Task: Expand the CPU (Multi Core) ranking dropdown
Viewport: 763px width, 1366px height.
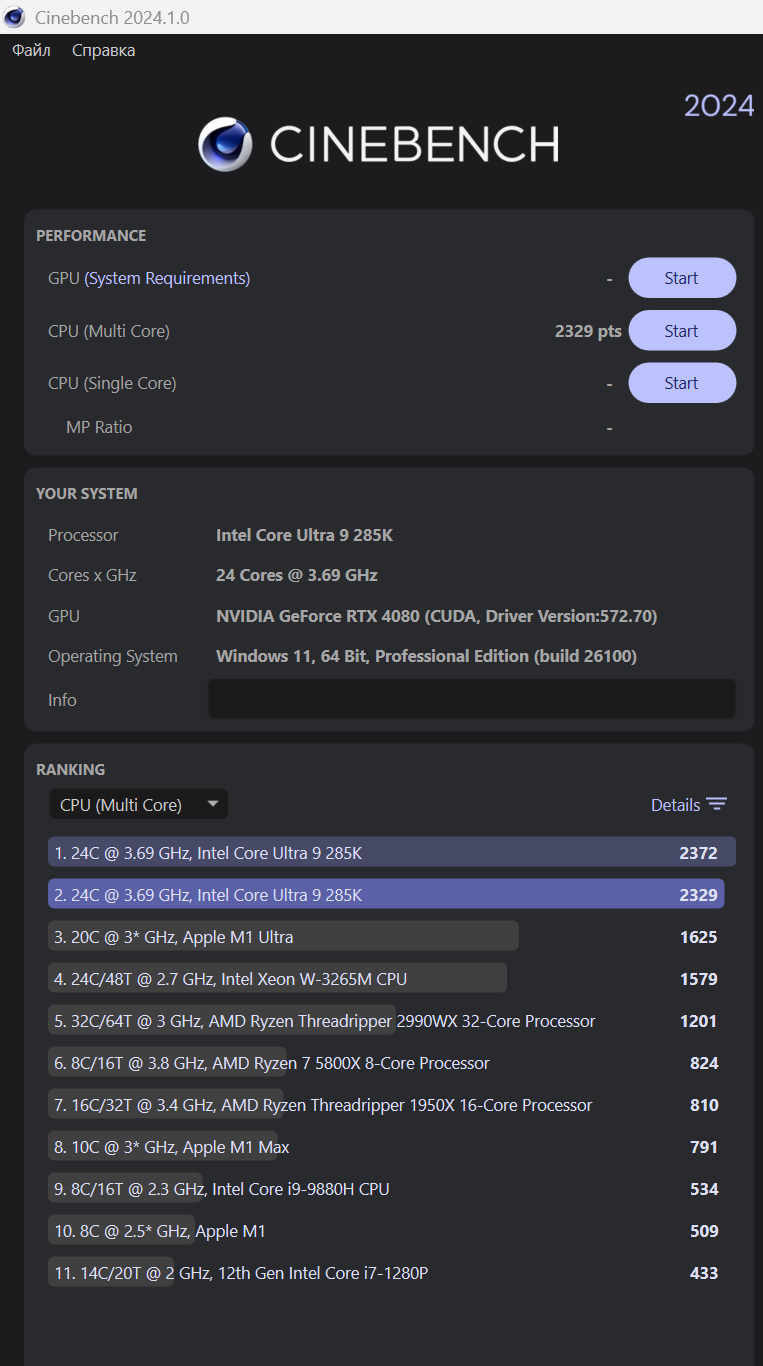Action: [x=138, y=805]
